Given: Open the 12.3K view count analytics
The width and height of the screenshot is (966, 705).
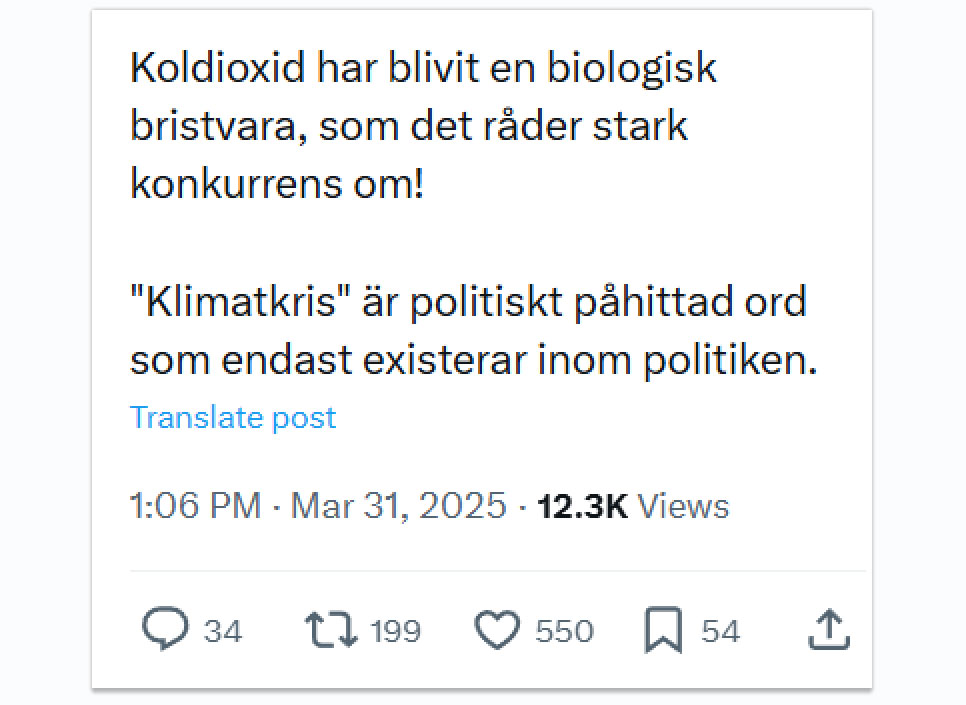Looking at the screenshot, I should tap(582, 506).
